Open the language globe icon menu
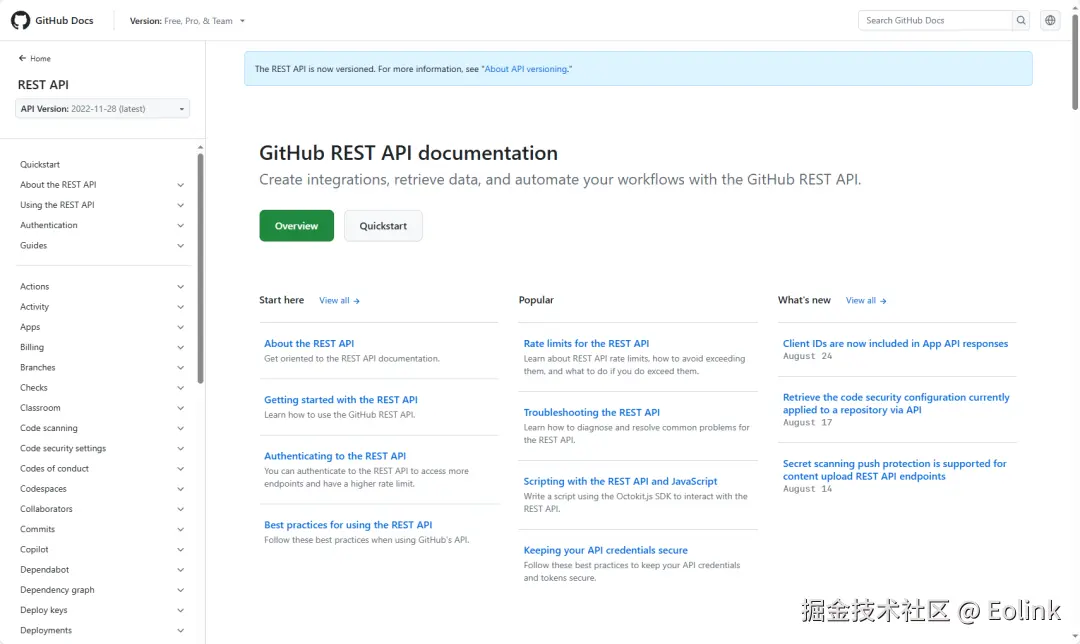 coord(1050,20)
